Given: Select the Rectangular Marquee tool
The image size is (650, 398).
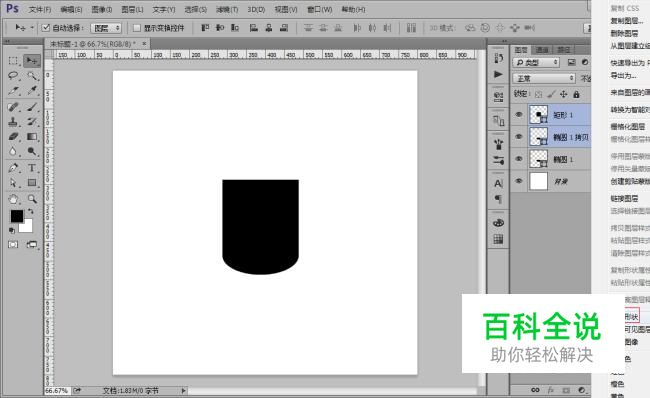Looking at the screenshot, I should click(13, 61).
